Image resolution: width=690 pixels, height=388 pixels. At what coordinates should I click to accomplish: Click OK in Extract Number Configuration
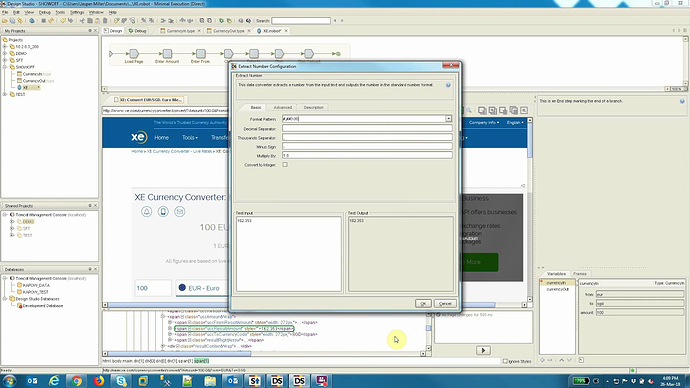[423, 304]
